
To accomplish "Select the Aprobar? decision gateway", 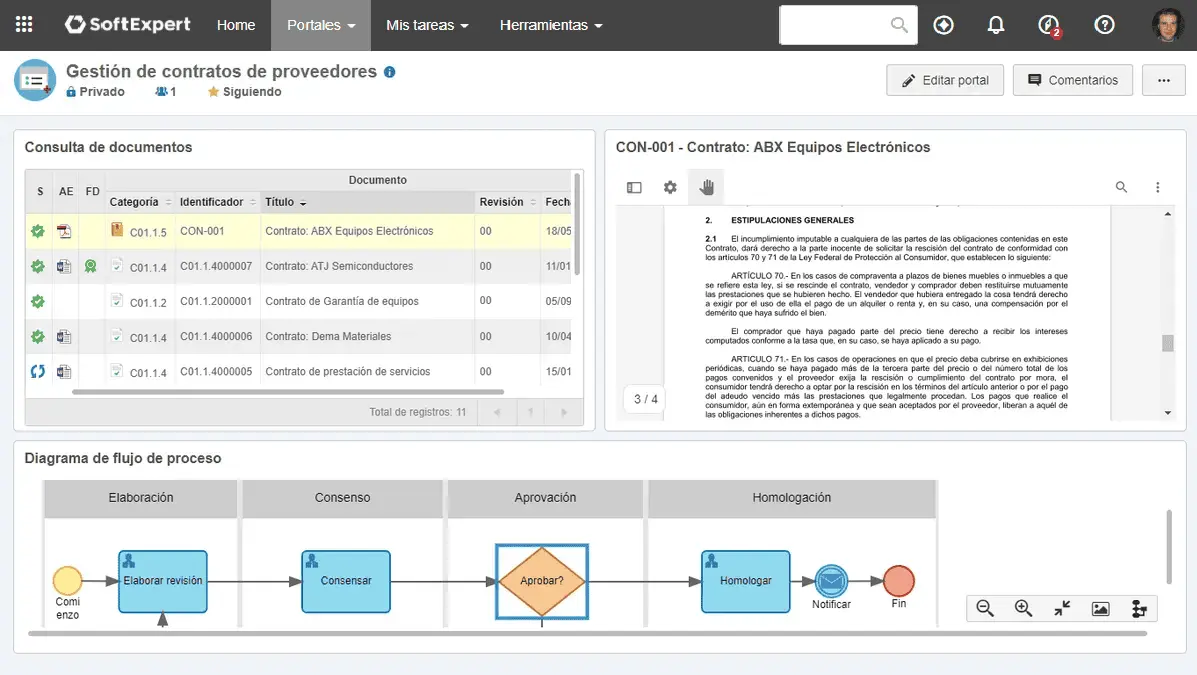I will click(x=542, y=581).
